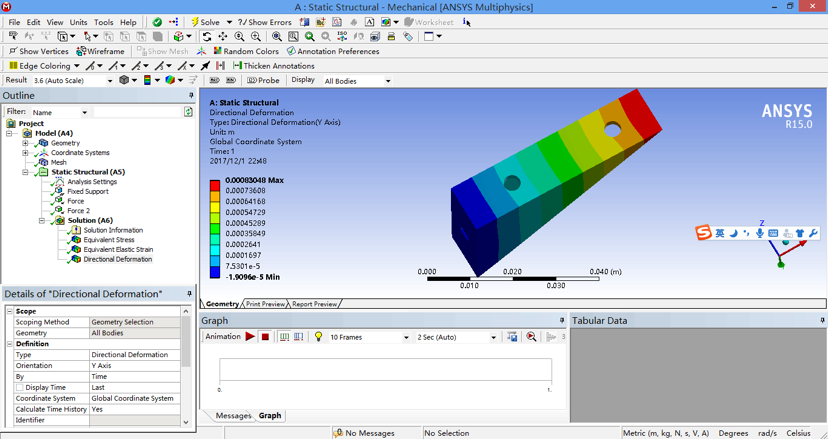Click Show Errors button

[x=265, y=22]
